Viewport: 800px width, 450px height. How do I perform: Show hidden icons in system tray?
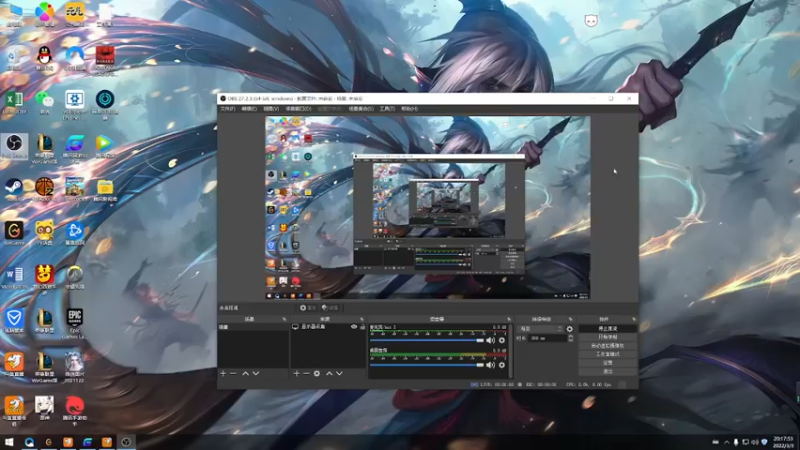pos(727,442)
